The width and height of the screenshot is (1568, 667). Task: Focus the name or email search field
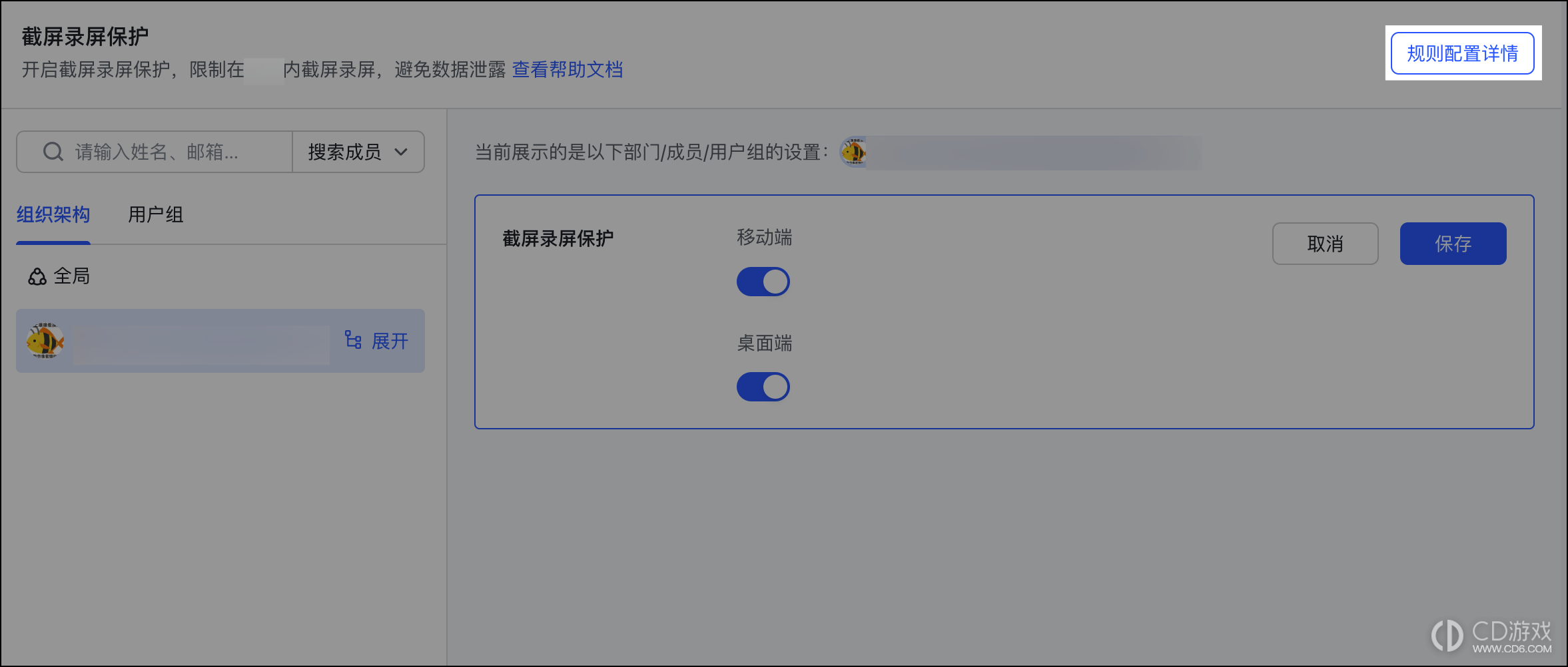(155, 152)
